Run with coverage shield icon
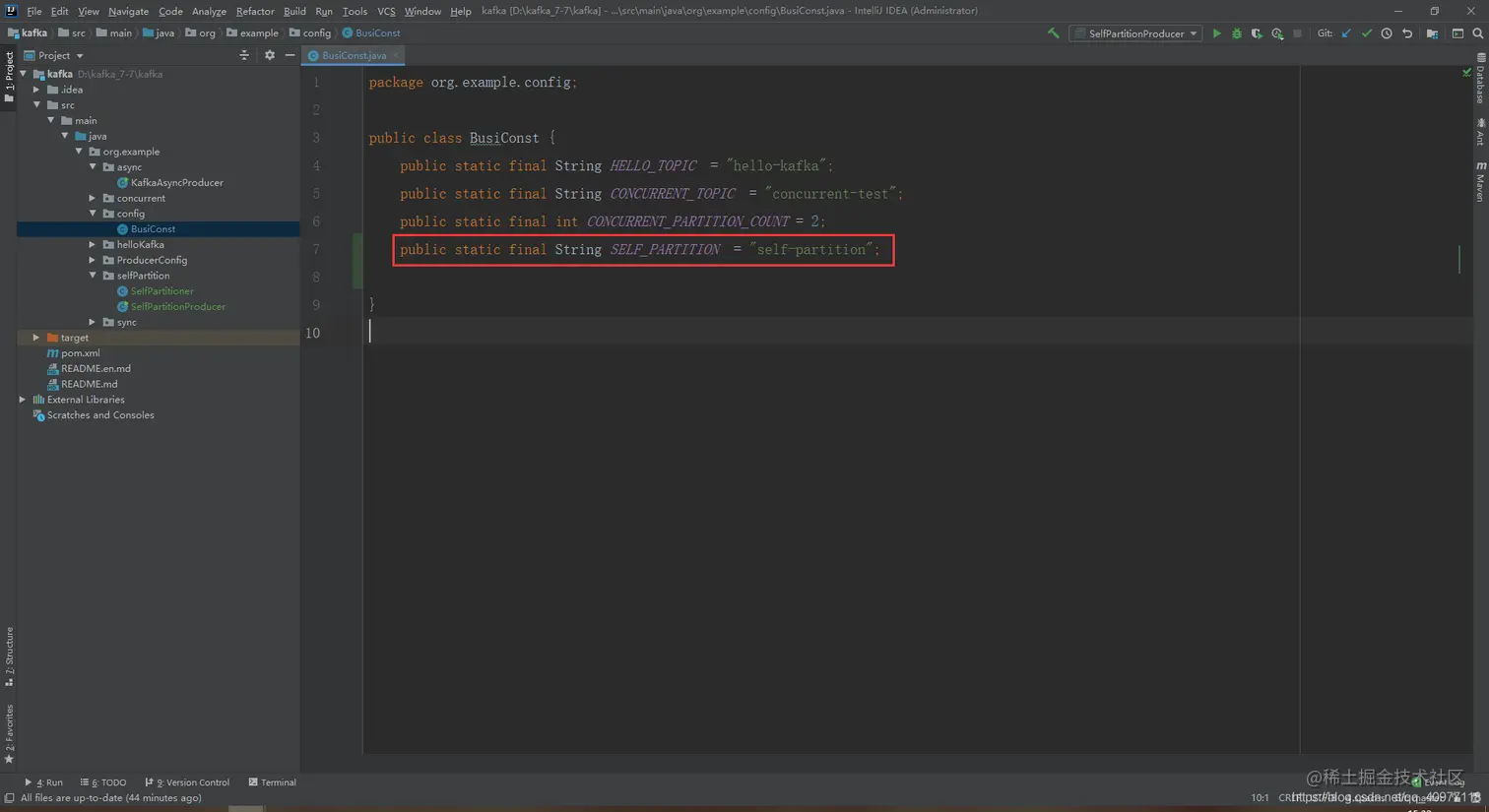 tap(1257, 33)
